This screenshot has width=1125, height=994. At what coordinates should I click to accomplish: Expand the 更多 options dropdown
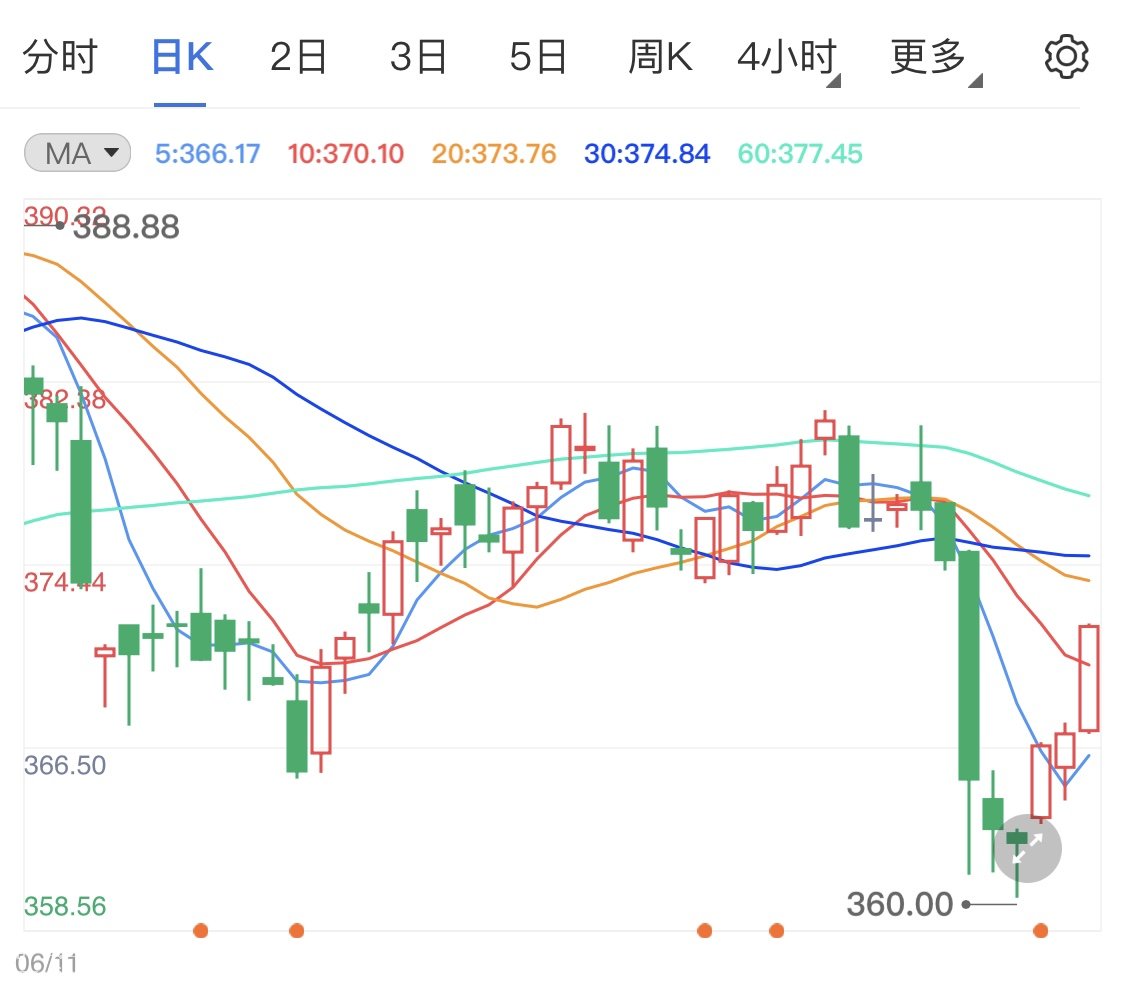pos(933,58)
